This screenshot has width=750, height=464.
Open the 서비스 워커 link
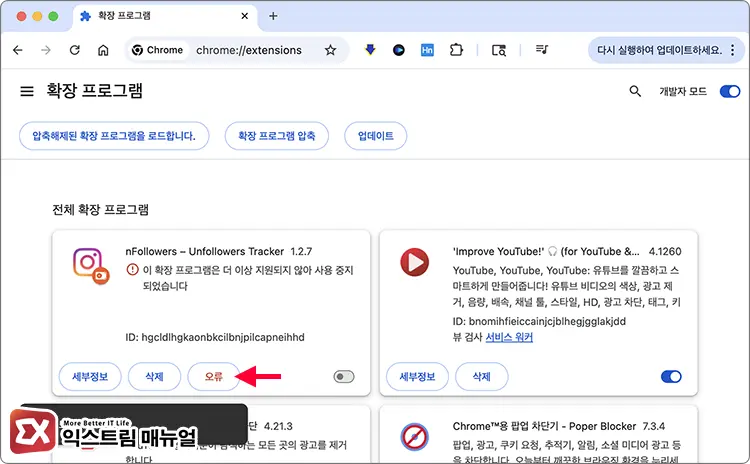509,337
